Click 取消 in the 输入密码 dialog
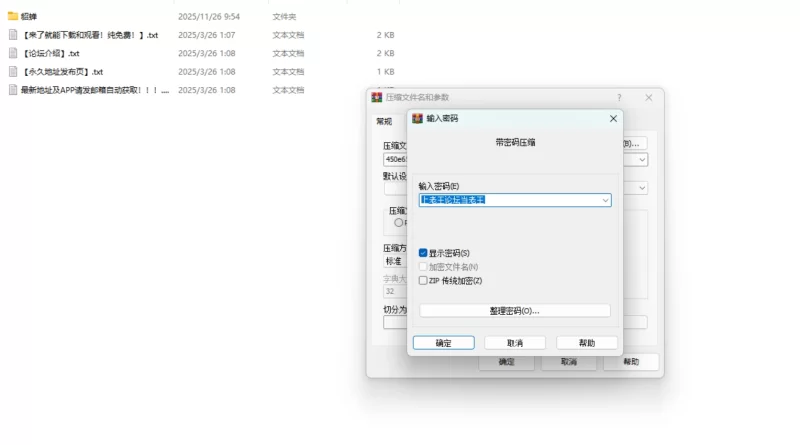 (515, 343)
